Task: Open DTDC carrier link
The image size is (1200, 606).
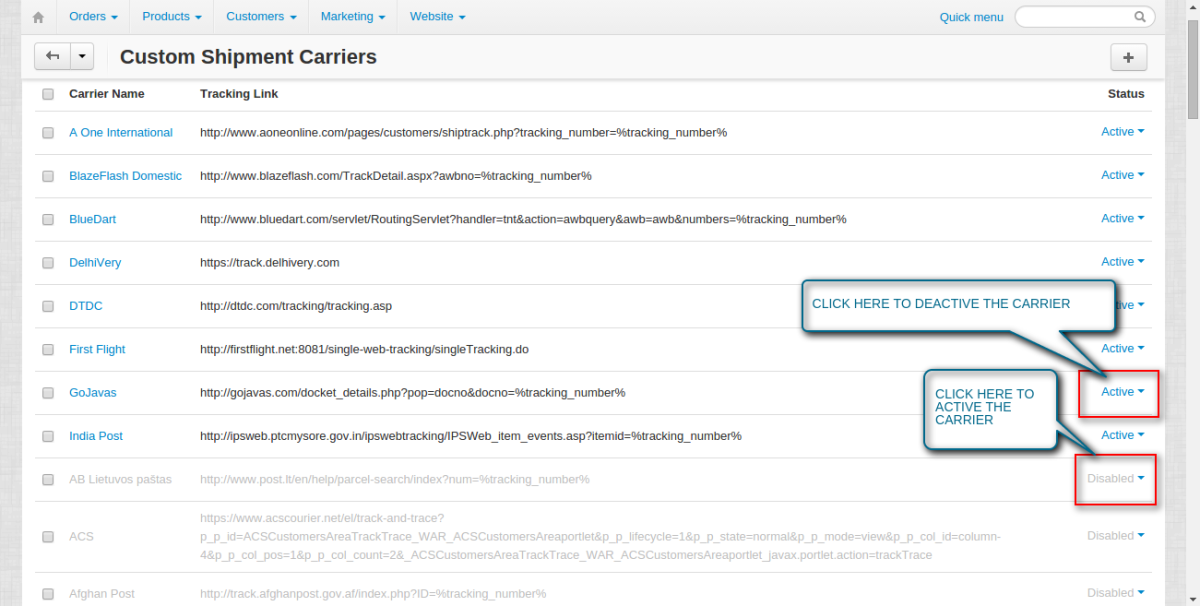Action: [x=86, y=306]
